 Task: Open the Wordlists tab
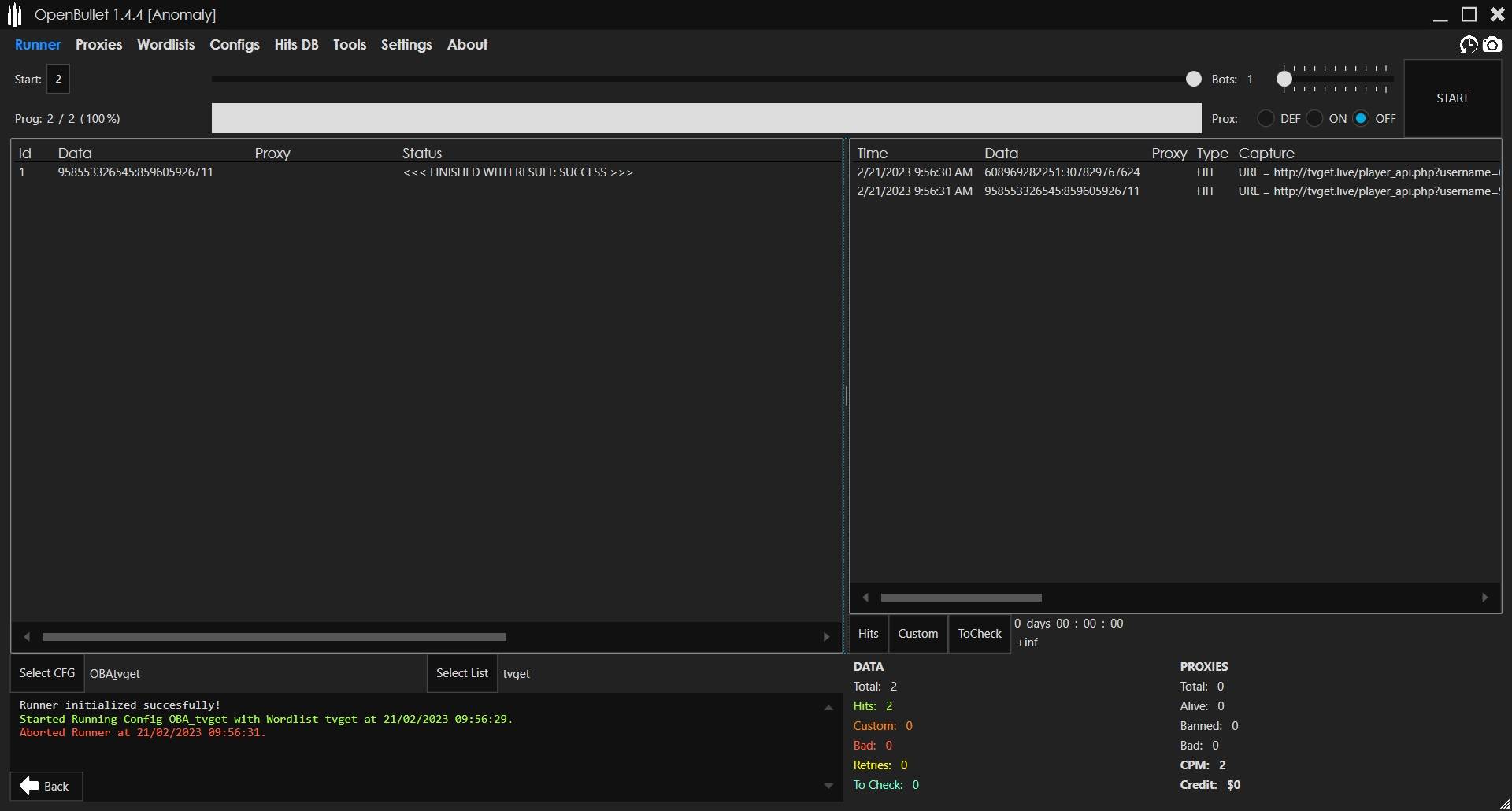click(165, 45)
